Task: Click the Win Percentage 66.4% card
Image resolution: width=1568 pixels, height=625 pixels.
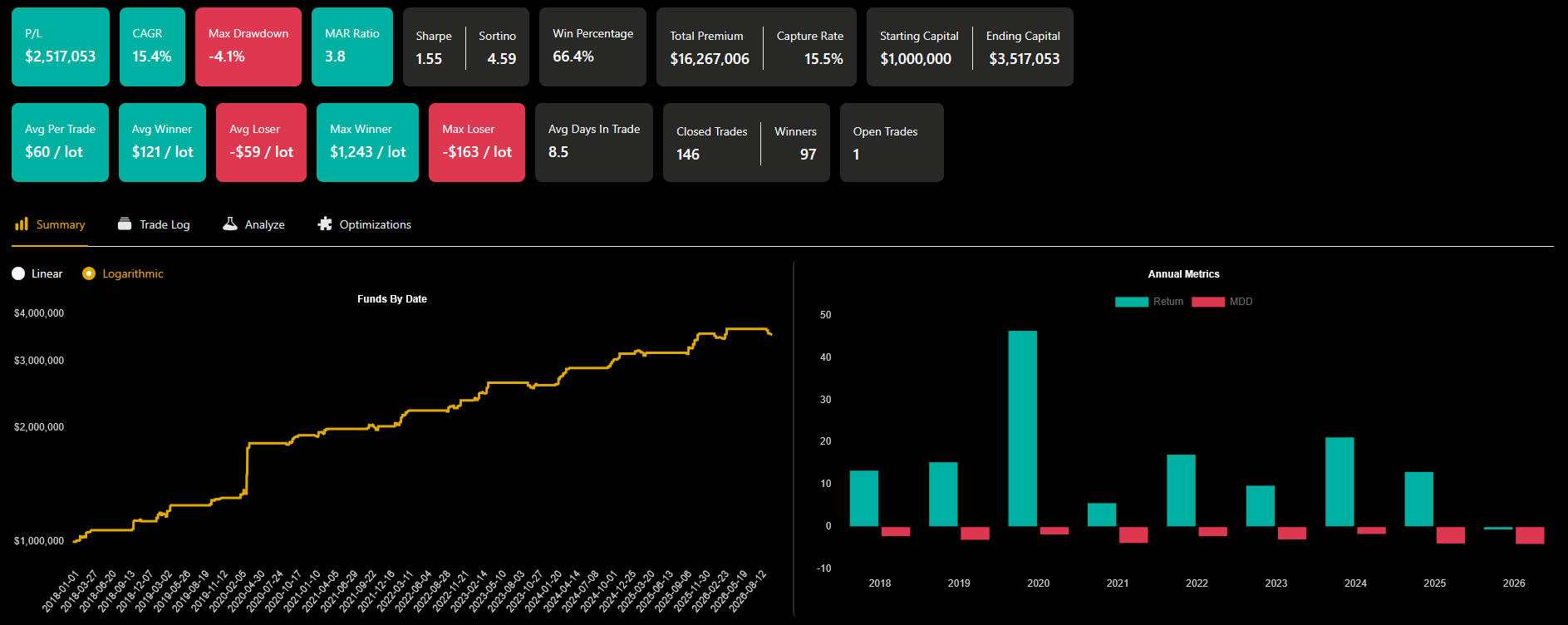Action: pos(592,47)
